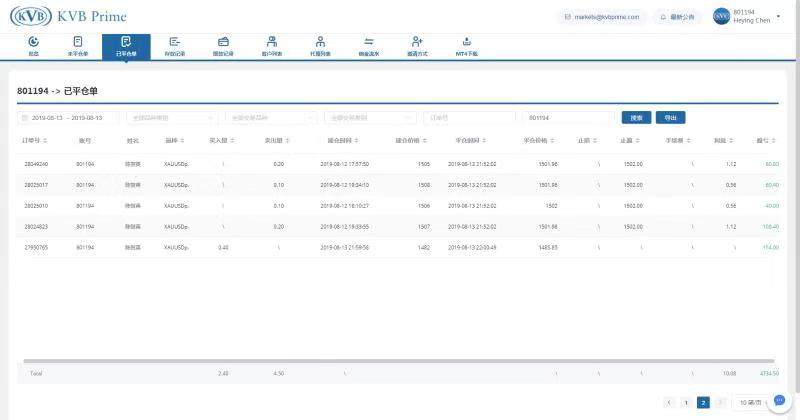The image size is (800, 420).
Task: Click the 导出 export button
Action: point(669,117)
